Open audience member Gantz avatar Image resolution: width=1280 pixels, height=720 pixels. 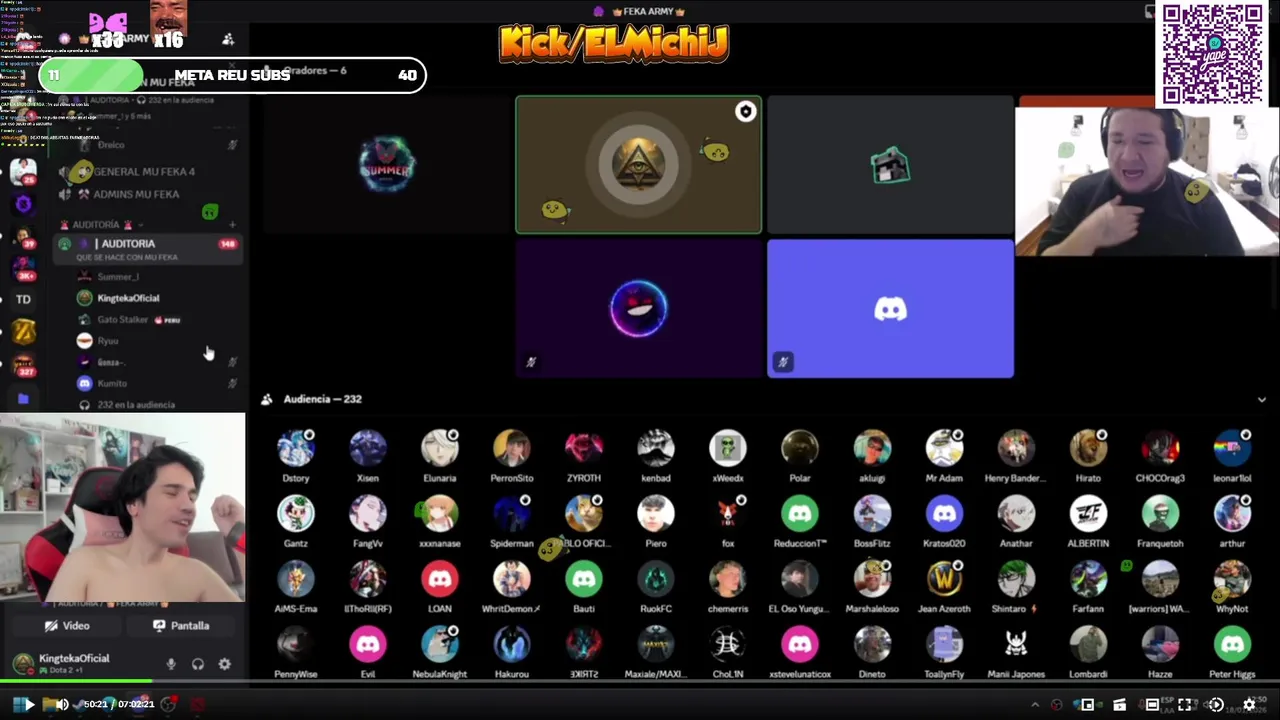[x=296, y=514]
